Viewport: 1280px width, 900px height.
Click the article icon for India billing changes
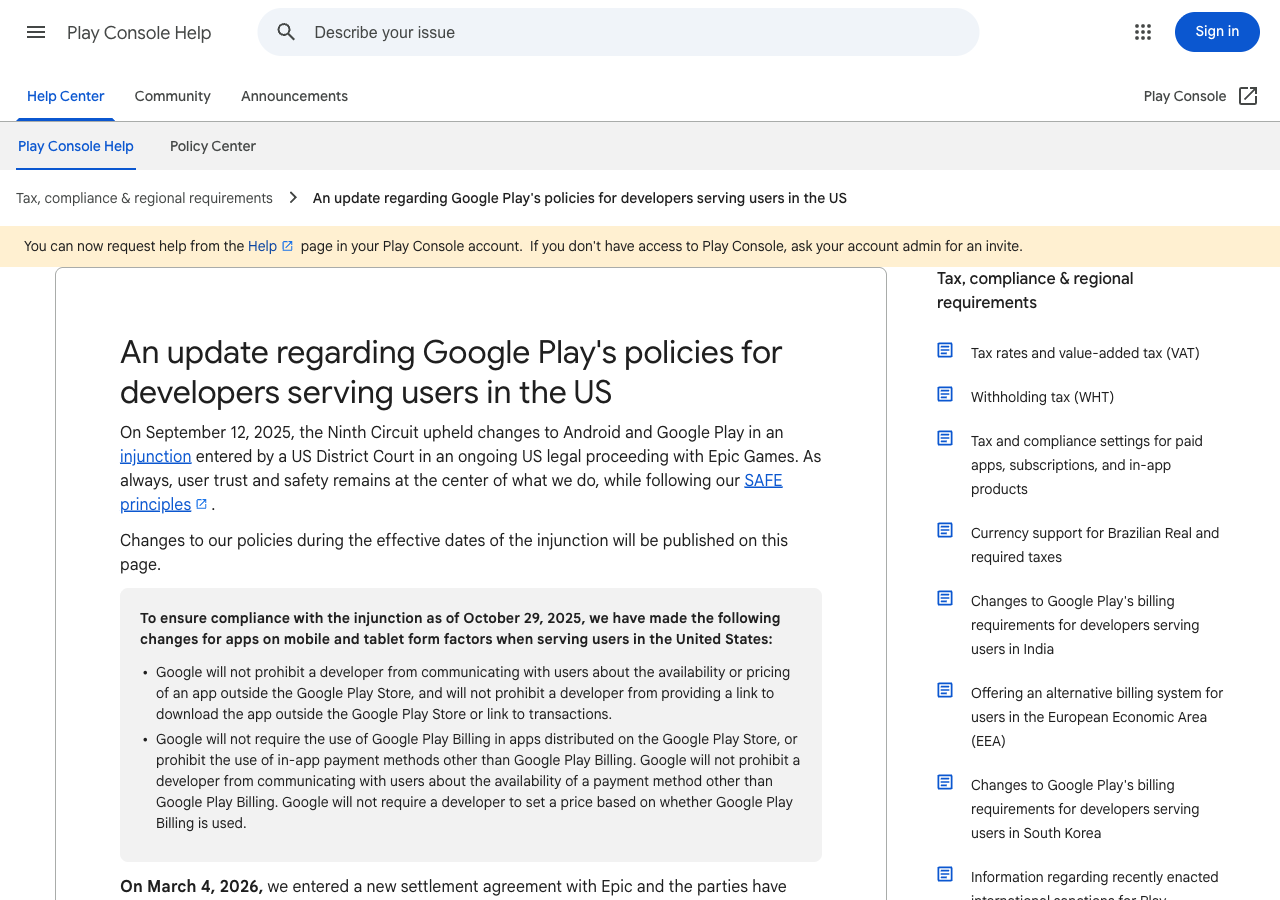pyautogui.click(x=945, y=598)
